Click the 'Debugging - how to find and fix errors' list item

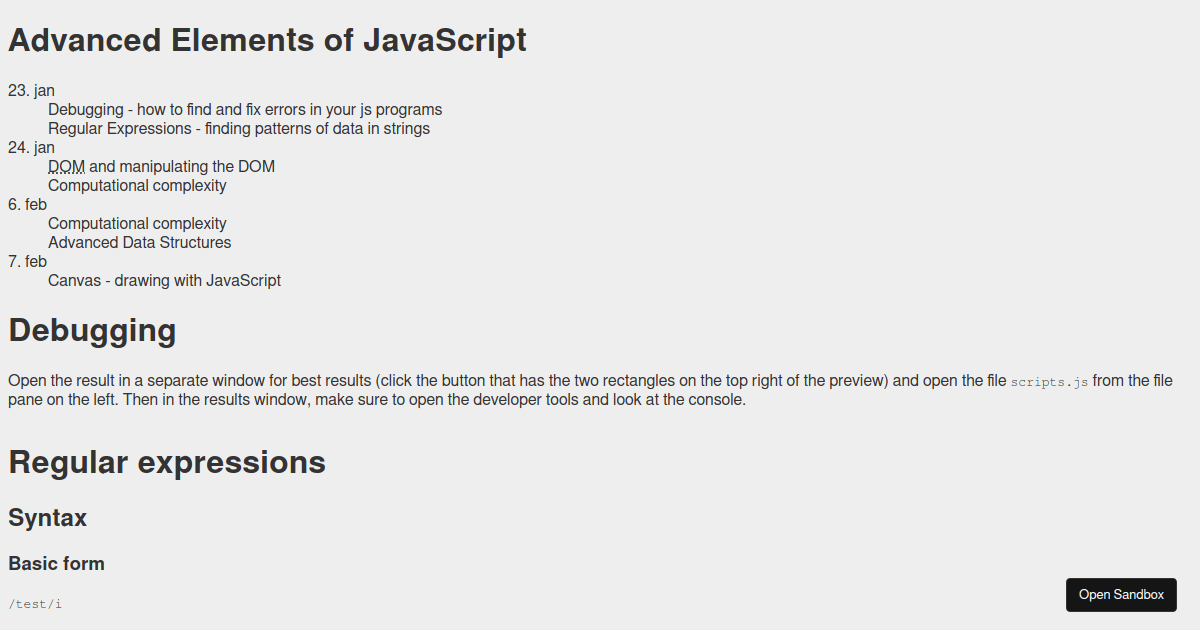245,110
